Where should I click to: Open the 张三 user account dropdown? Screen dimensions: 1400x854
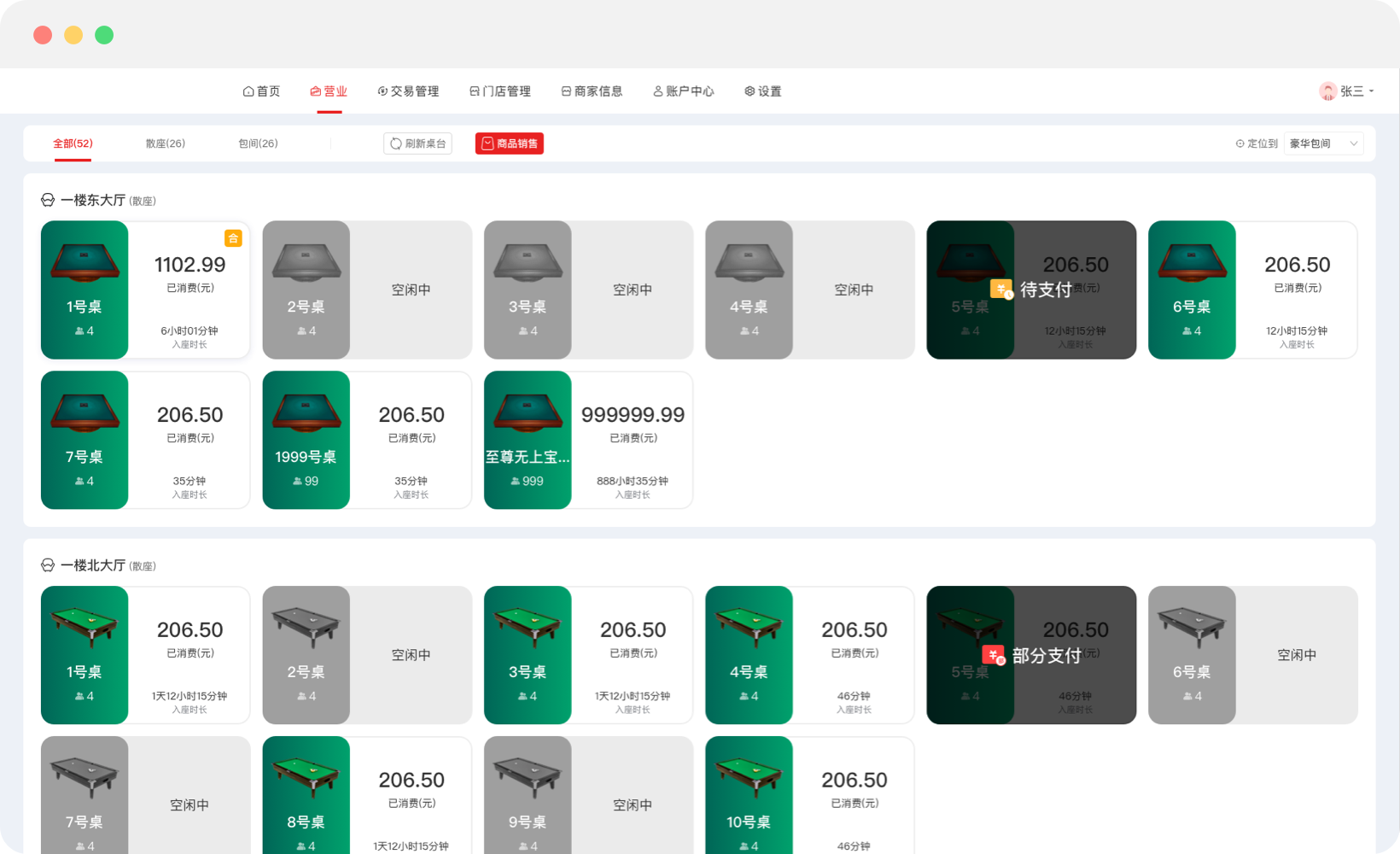coord(1347,91)
